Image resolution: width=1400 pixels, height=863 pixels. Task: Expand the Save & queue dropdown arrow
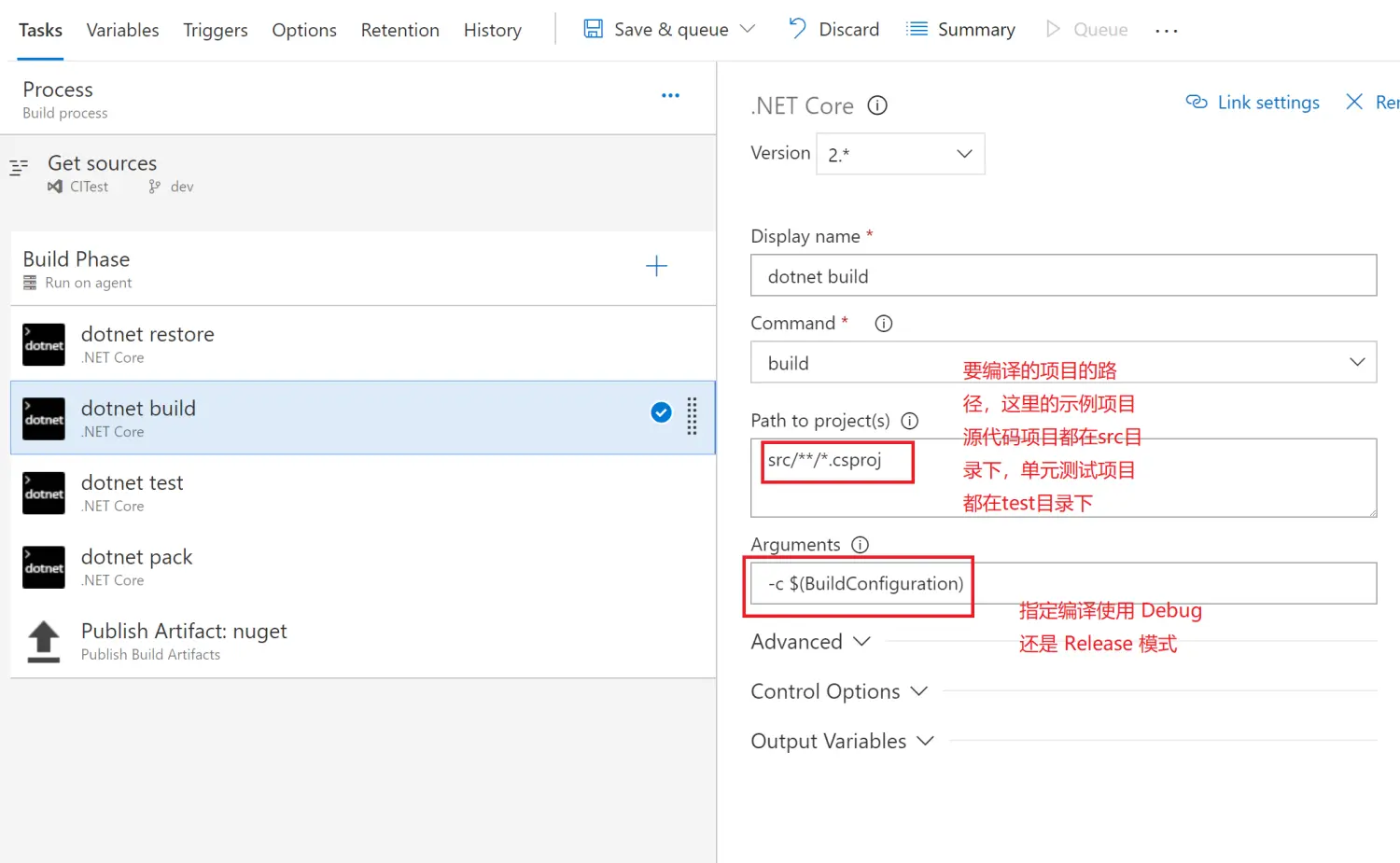point(748,29)
